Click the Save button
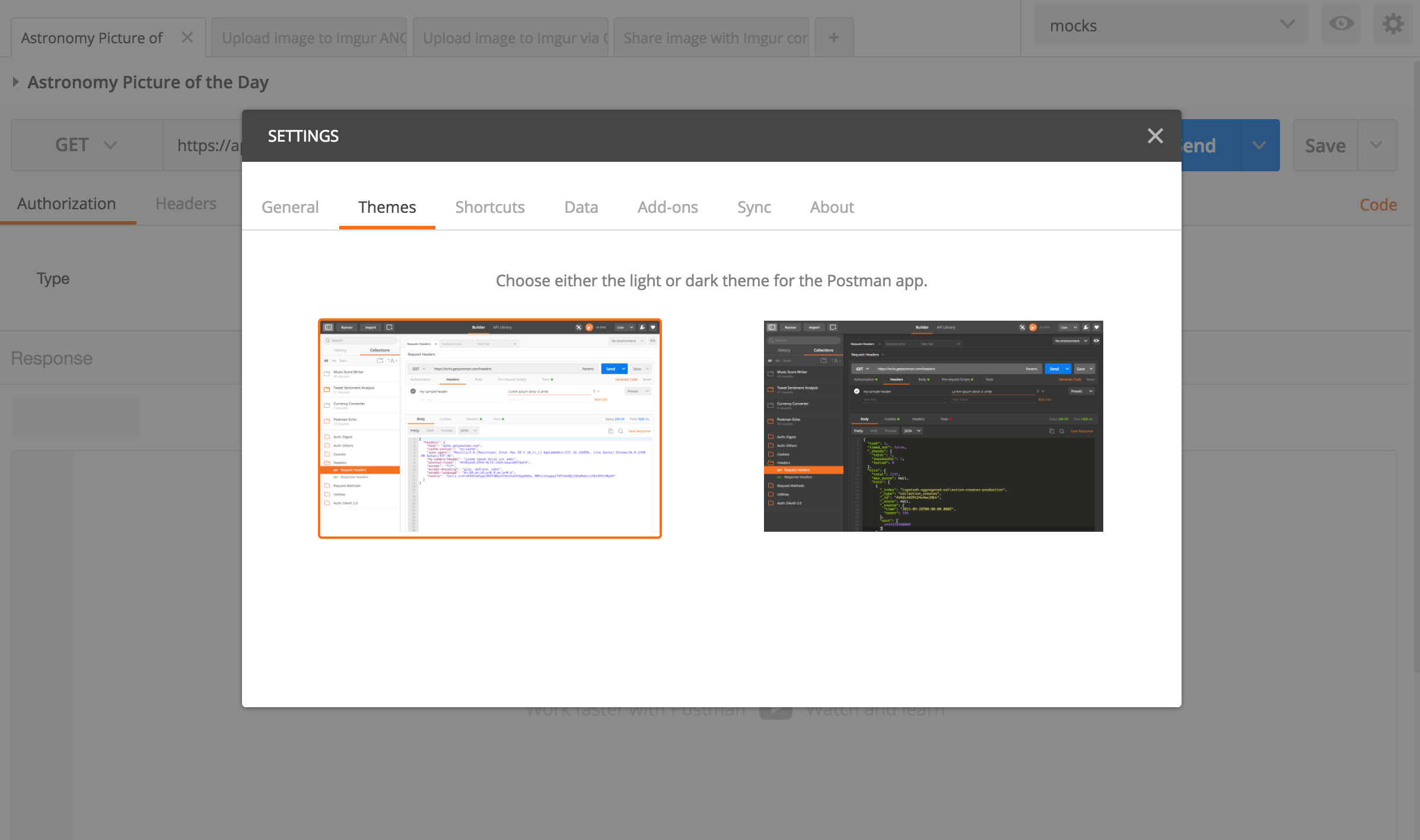1420x840 pixels. [x=1325, y=145]
